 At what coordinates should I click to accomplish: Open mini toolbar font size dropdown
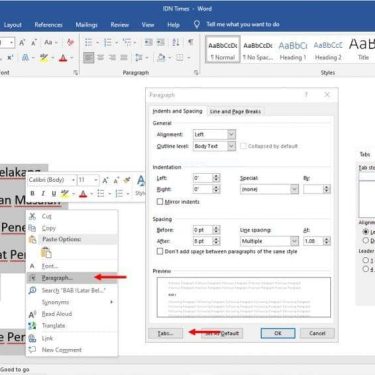pyautogui.click(x=96, y=180)
